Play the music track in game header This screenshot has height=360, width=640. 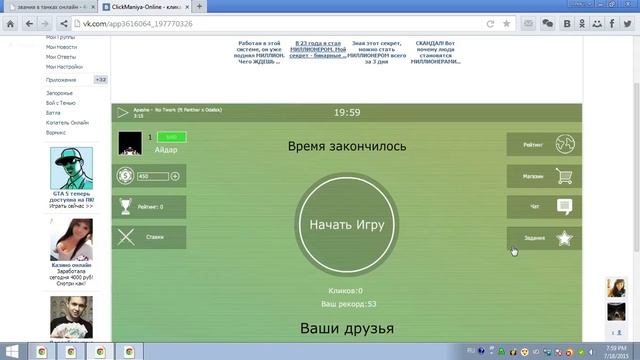pyautogui.click(x=122, y=112)
